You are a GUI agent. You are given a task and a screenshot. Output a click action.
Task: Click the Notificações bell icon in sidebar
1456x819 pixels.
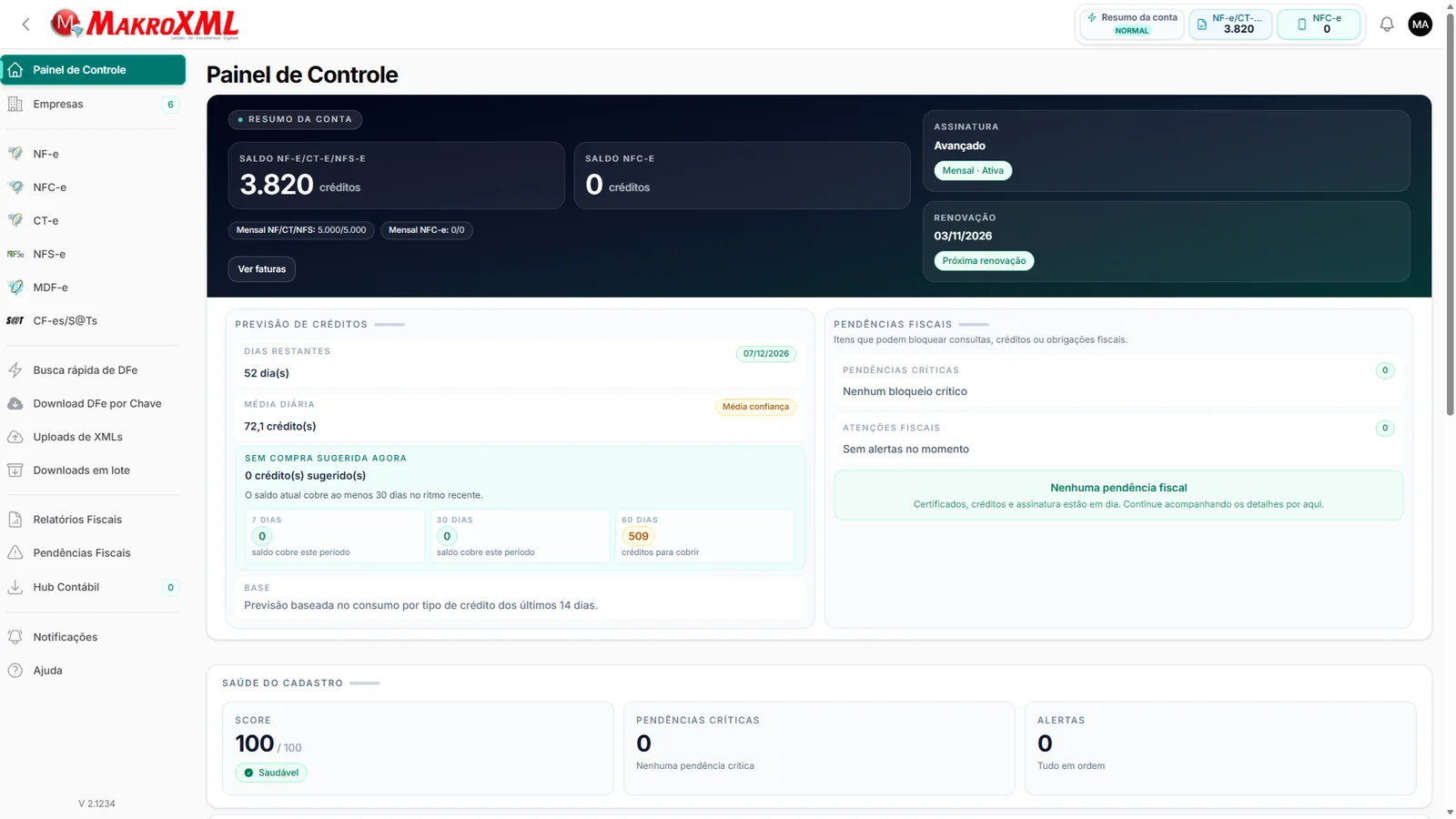tap(15, 637)
